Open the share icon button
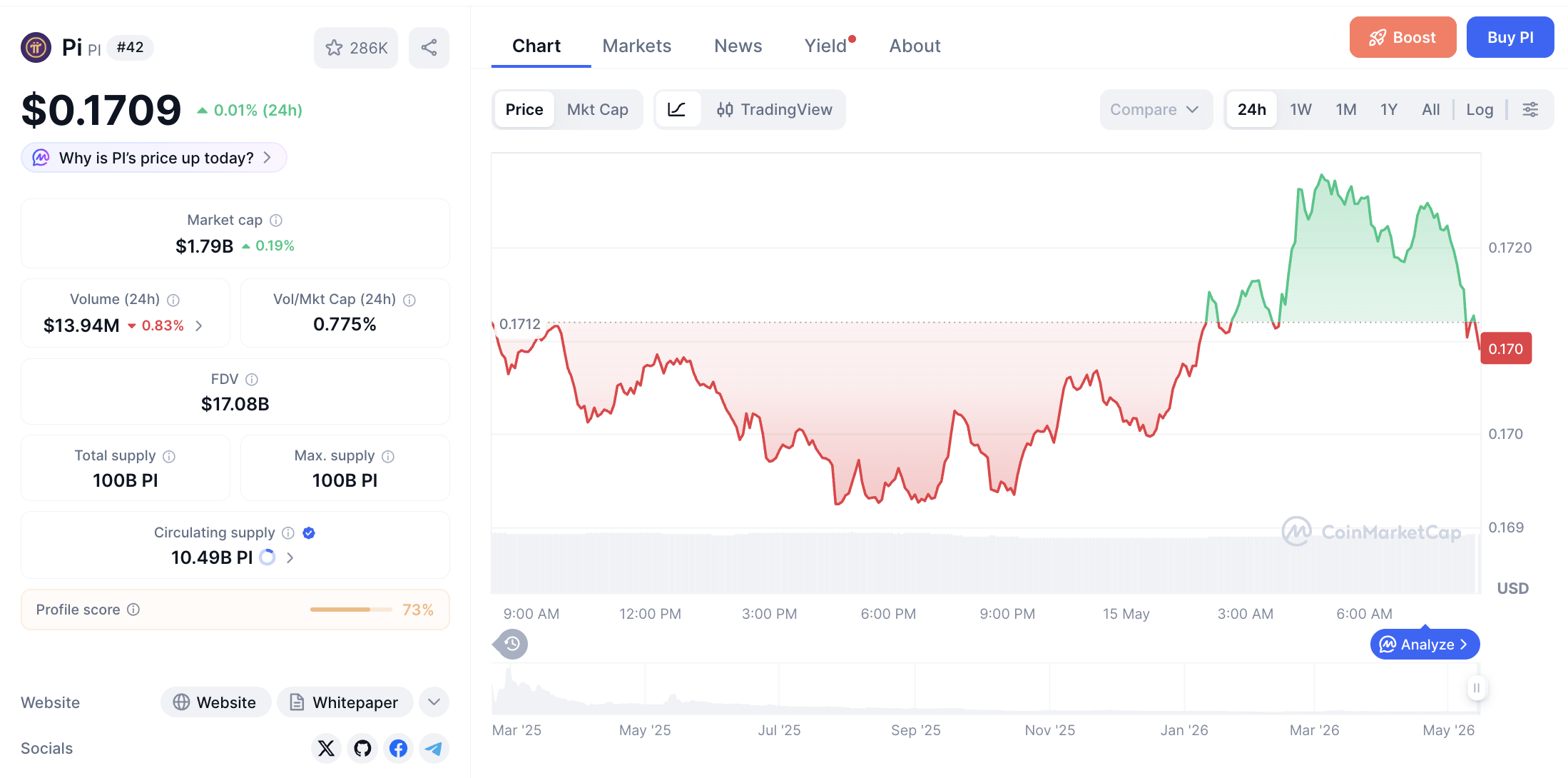The image size is (1568, 778). click(x=429, y=48)
